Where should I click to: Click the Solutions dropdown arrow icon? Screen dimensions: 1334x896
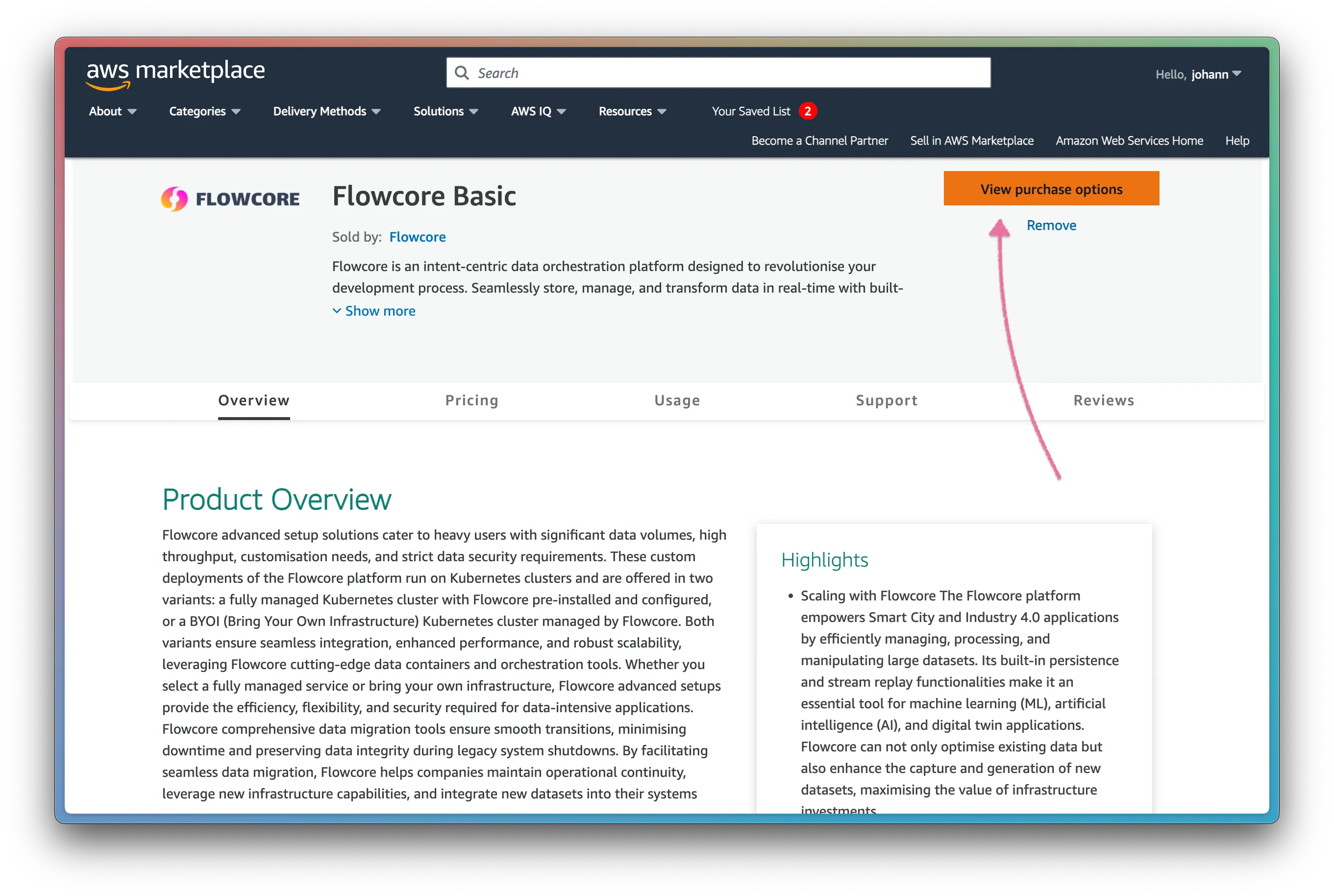pos(477,111)
